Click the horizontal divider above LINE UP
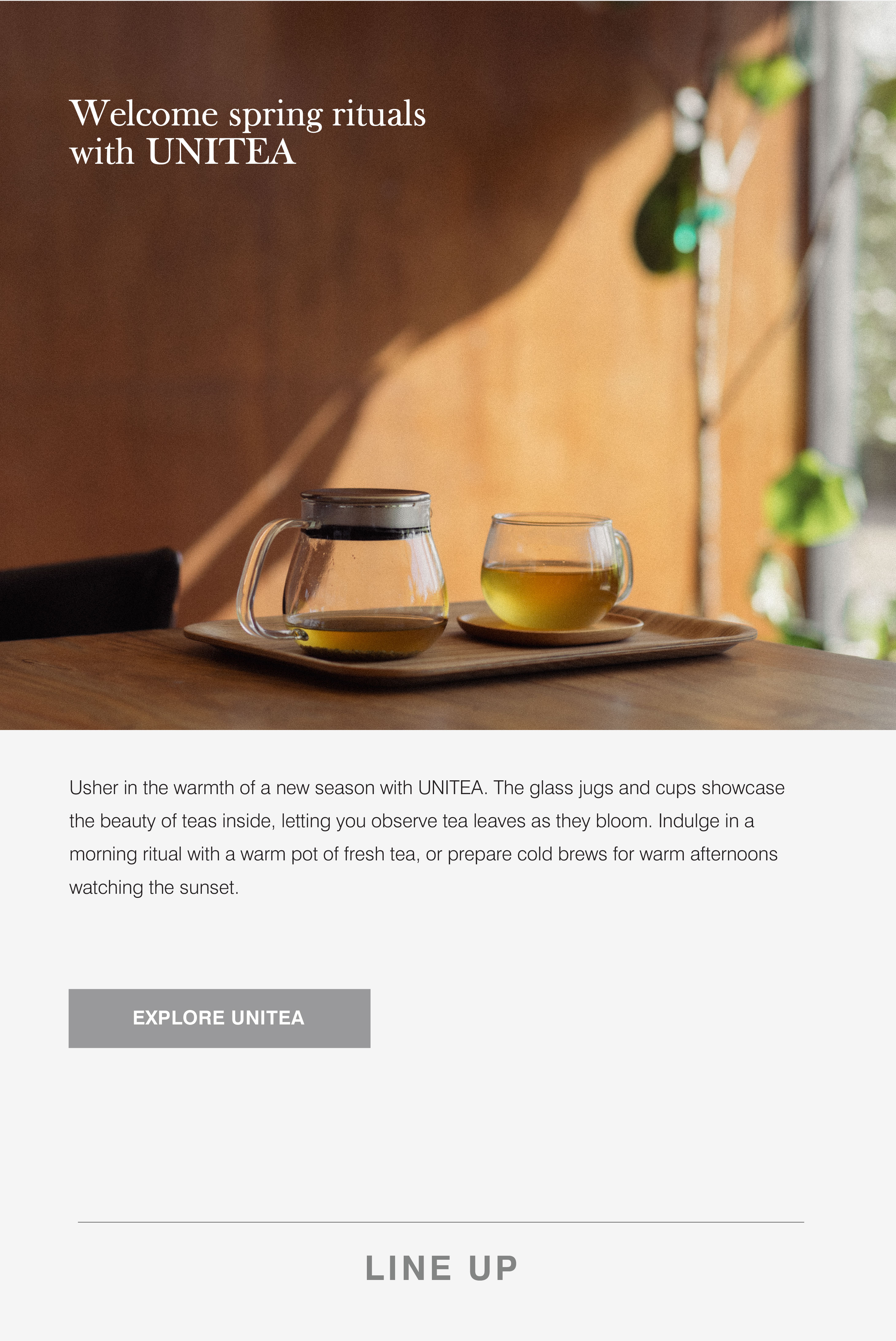Image resolution: width=896 pixels, height=1341 pixels. pos(440,1222)
